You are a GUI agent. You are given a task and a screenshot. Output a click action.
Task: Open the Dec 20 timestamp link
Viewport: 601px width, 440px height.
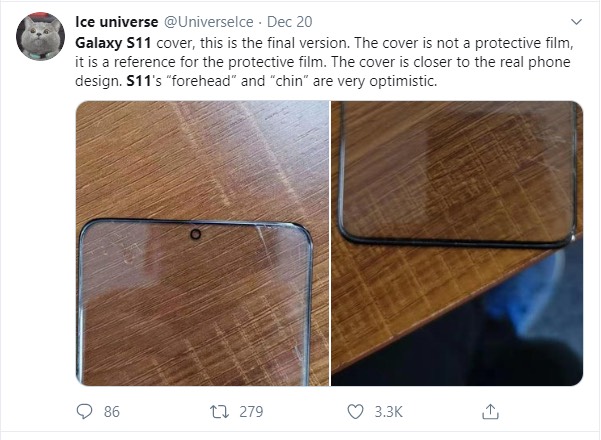click(x=290, y=20)
